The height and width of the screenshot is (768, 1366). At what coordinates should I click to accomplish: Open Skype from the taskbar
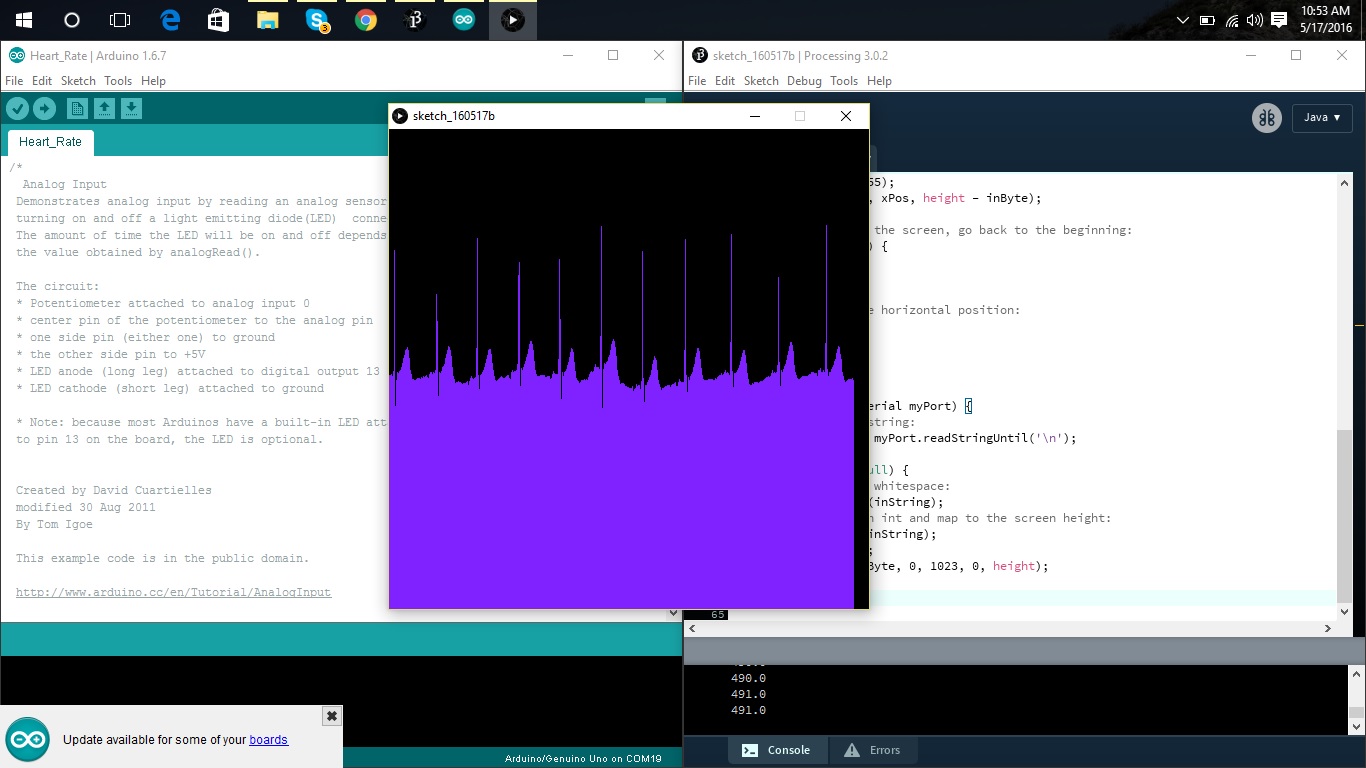click(318, 20)
